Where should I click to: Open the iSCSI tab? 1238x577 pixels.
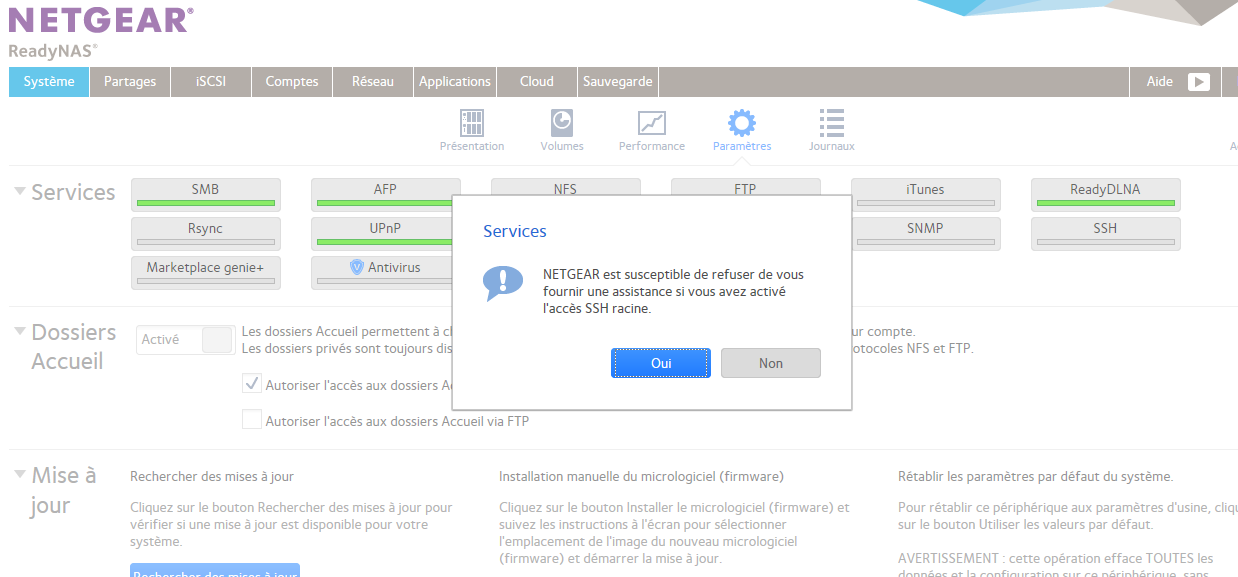point(211,82)
